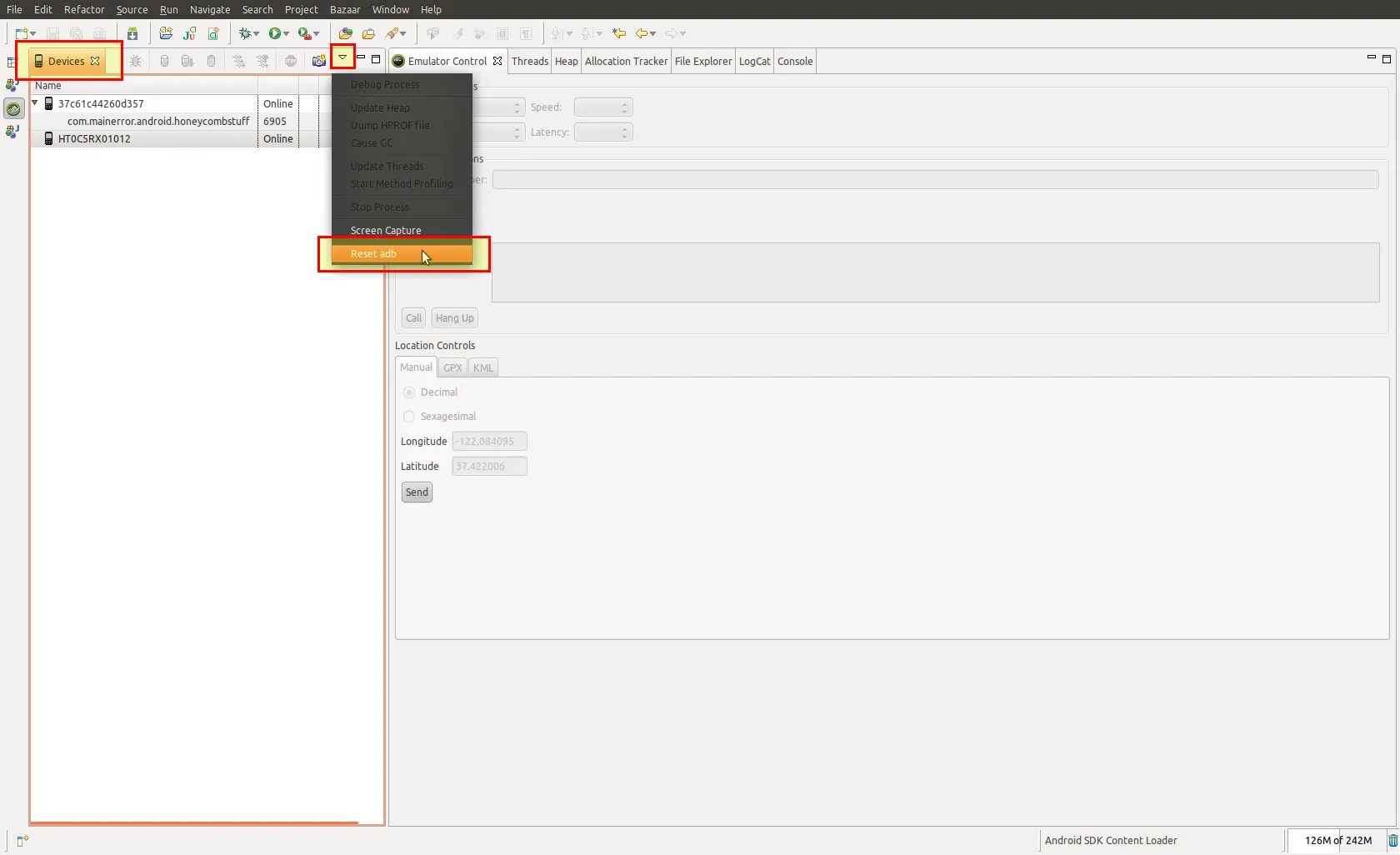Switch to the File Explorer tab

[x=703, y=61]
